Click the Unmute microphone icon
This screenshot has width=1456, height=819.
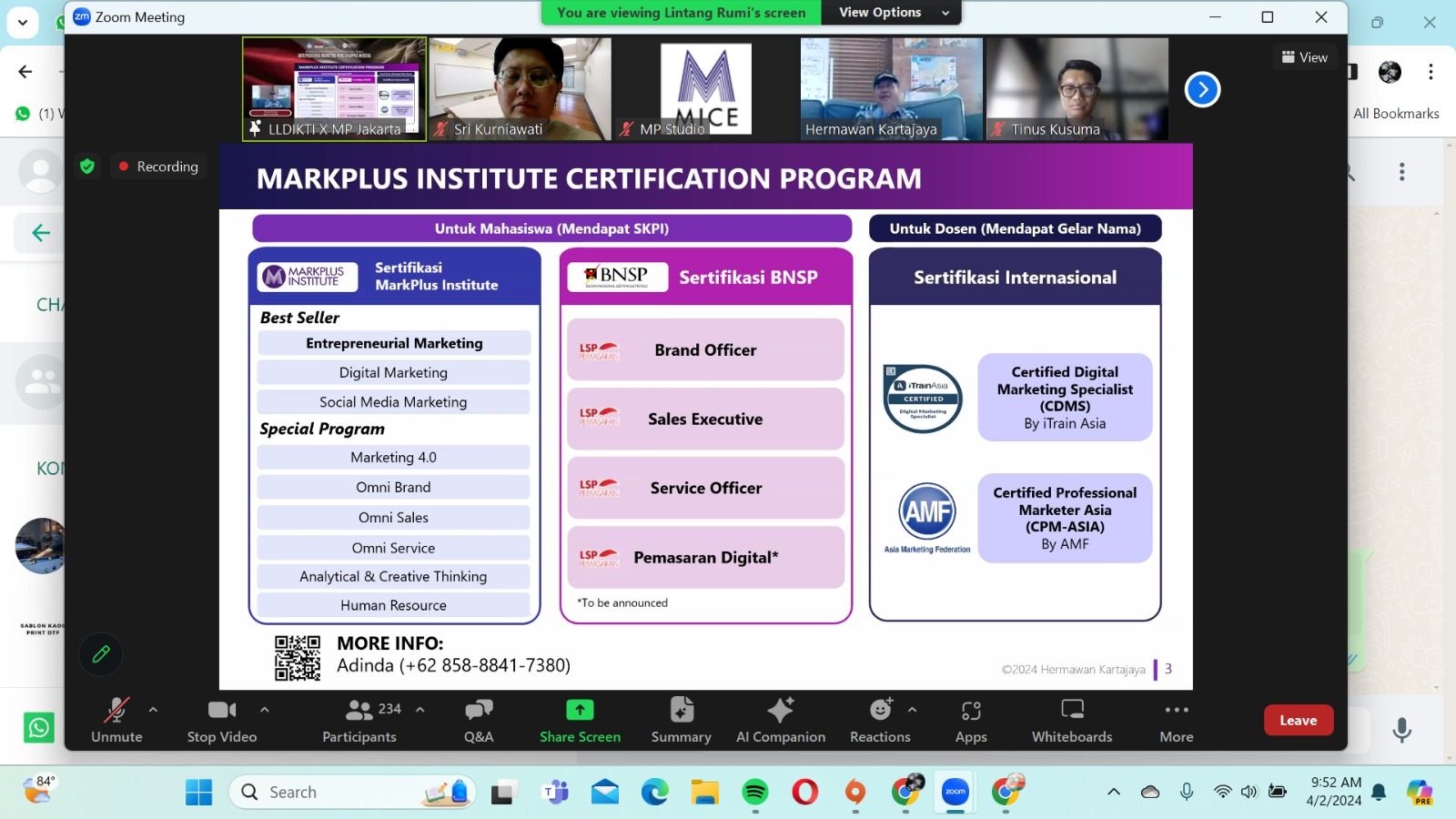tap(116, 710)
